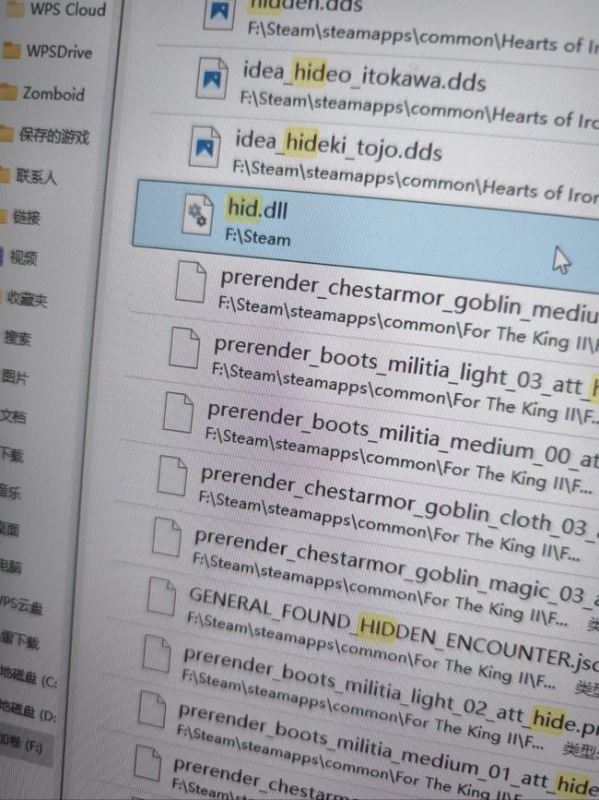Click the prerender_boots_militia_medium_00 blank file icon
Screen dimensions: 599x800
(x=178, y=412)
